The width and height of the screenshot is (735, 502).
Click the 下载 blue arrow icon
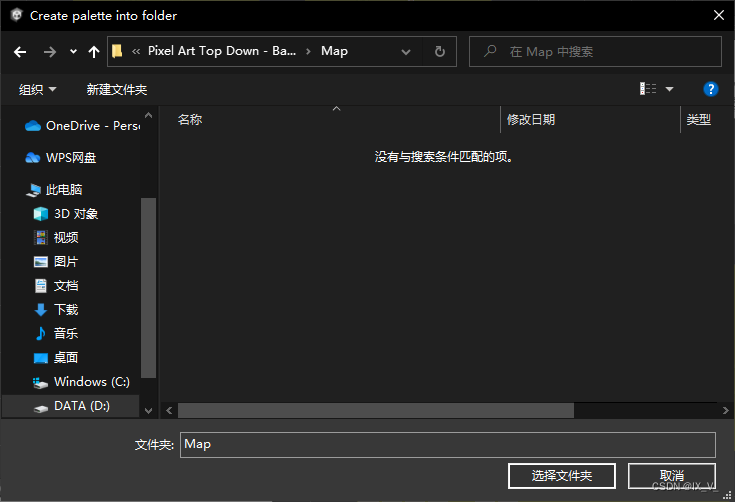pos(41,309)
